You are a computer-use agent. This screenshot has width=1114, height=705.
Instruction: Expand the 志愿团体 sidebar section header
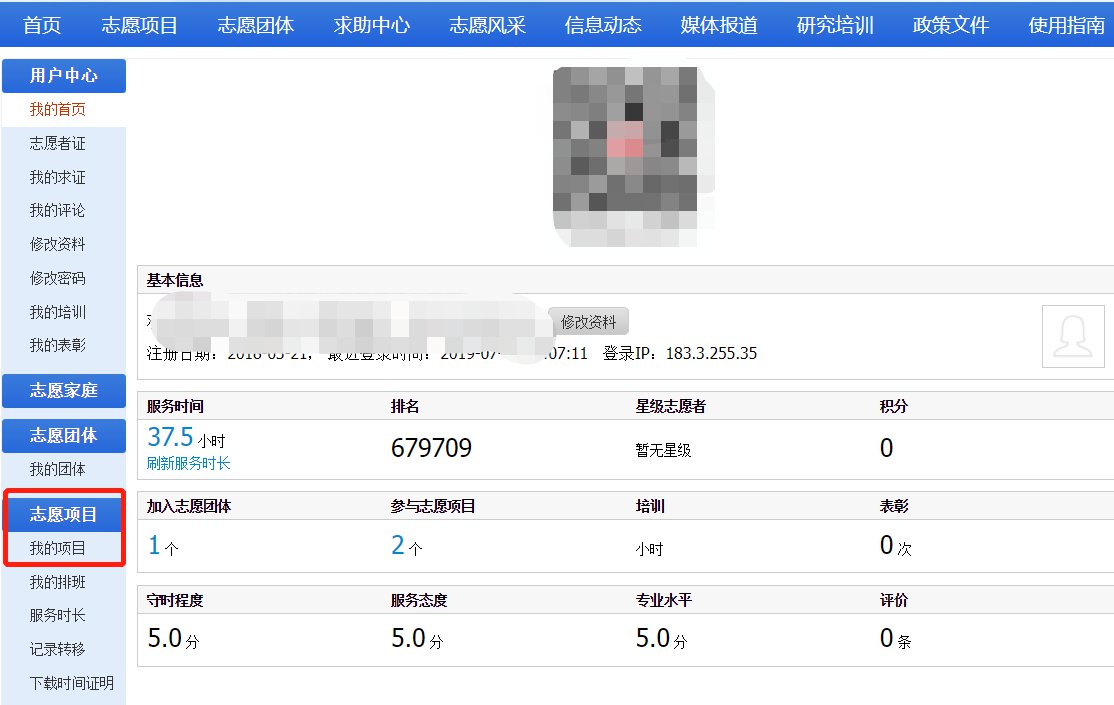click(64, 435)
